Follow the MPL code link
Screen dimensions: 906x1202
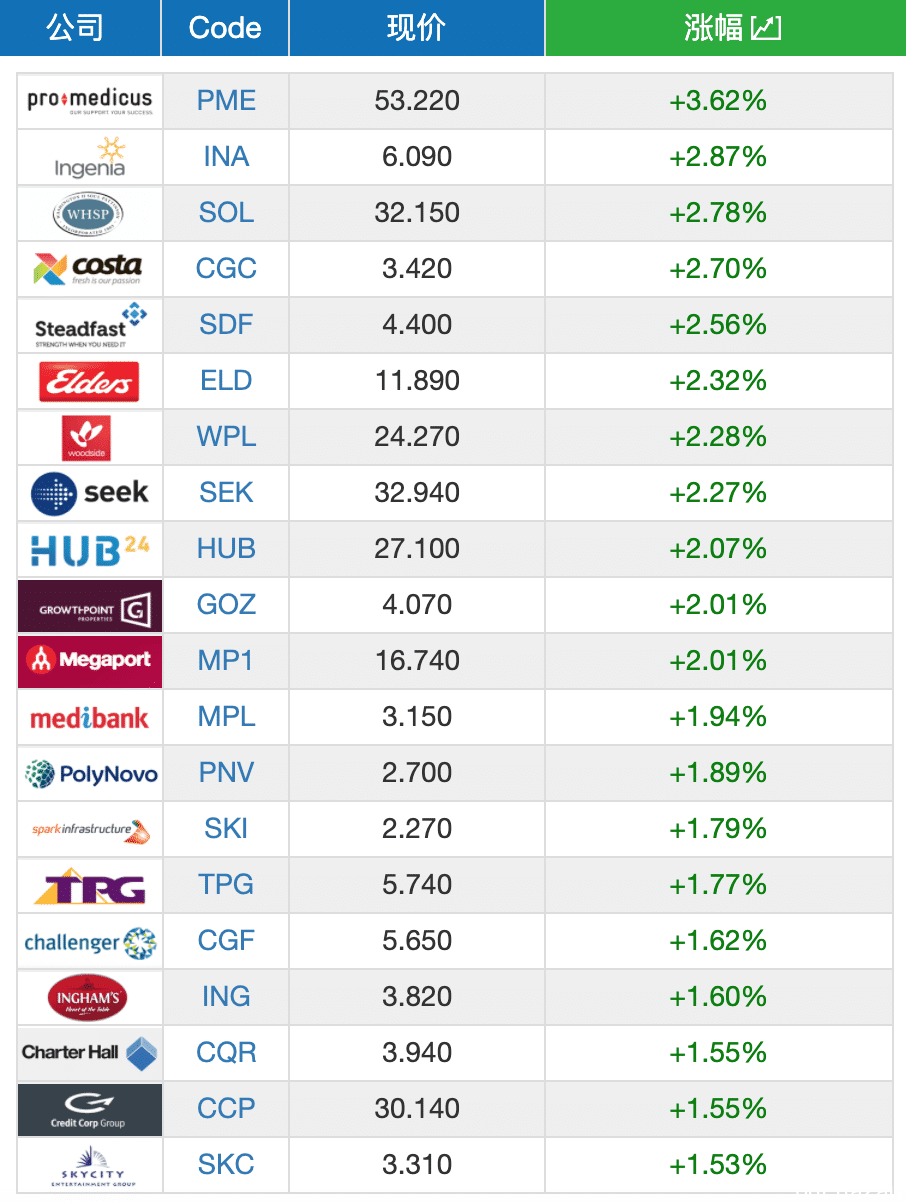click(226, 717)
